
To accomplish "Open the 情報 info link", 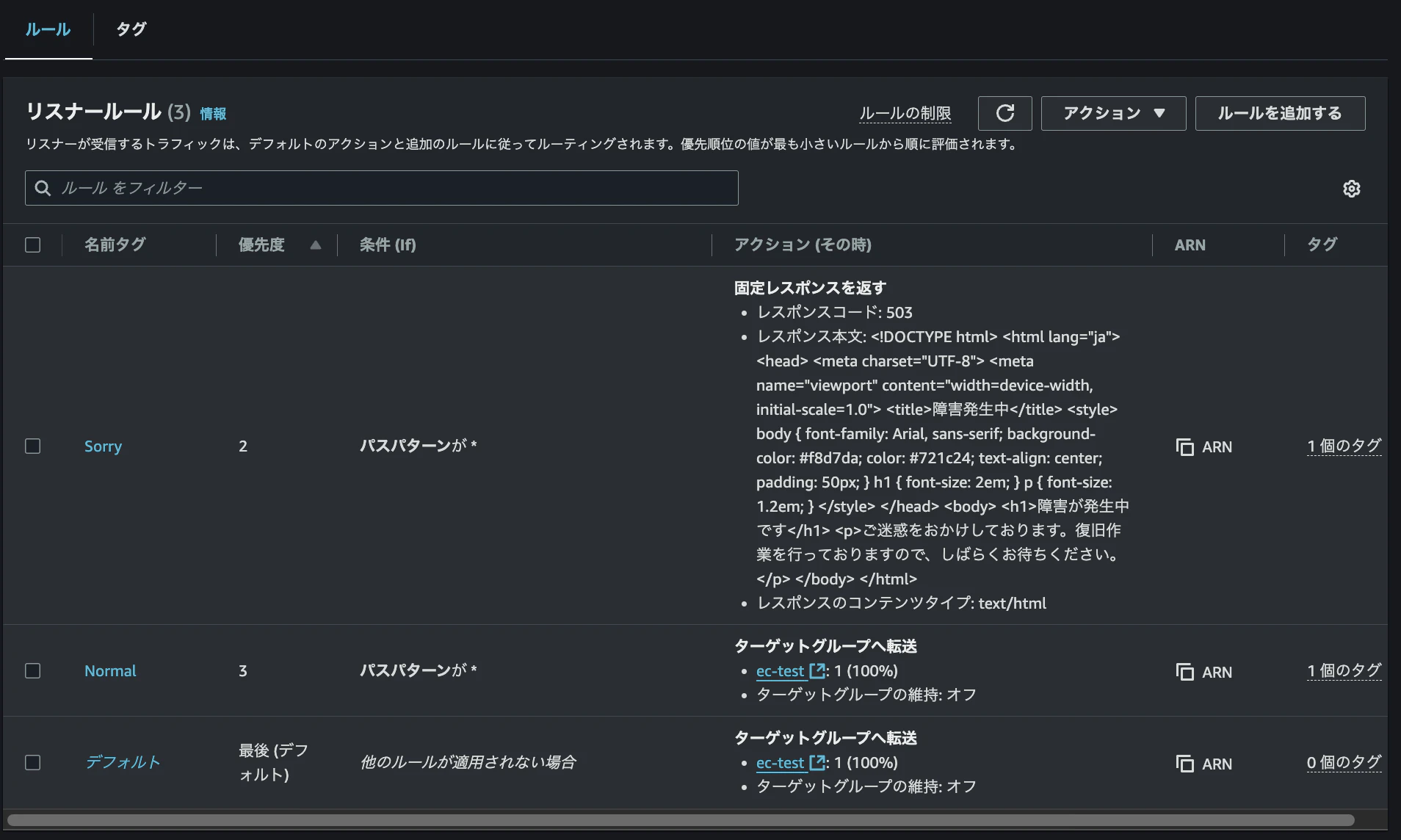I will pos(213,114).
